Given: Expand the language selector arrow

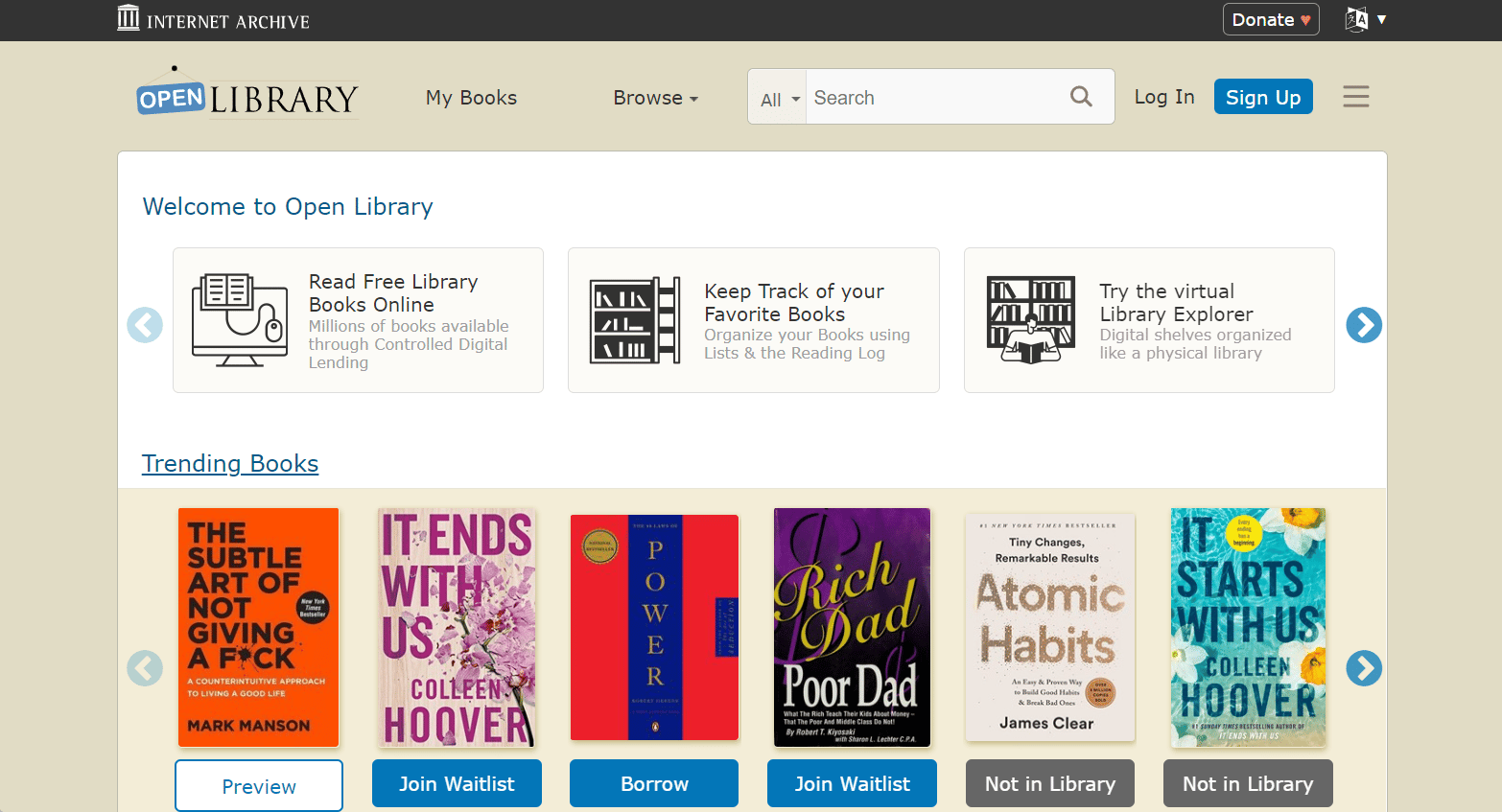Looking at the screenshot, I should coord(1382,19).
